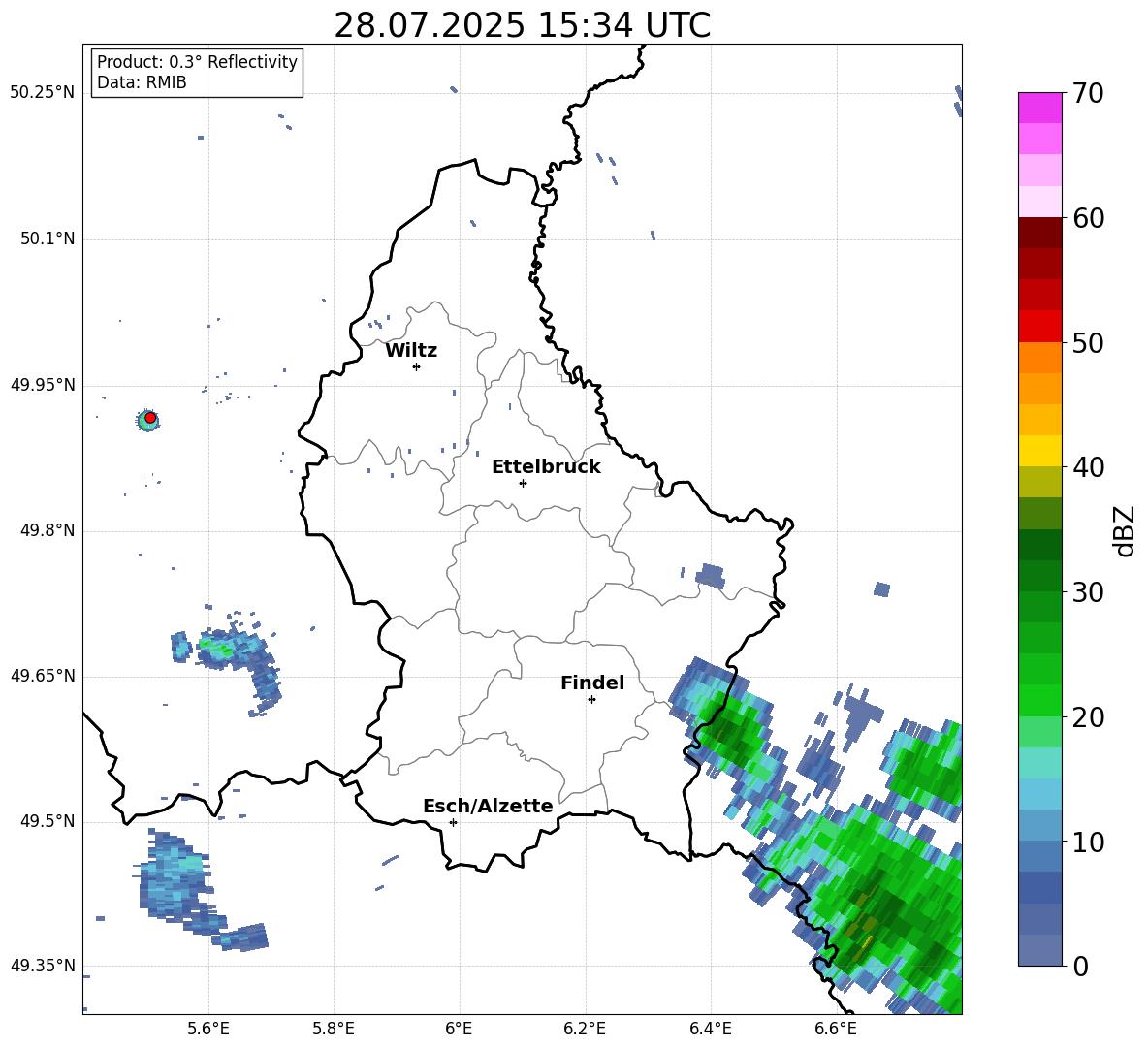Pick the dark green colorbar swatch above 30
This screenshot has width=1148, height=1048.
click(1039, 576)
